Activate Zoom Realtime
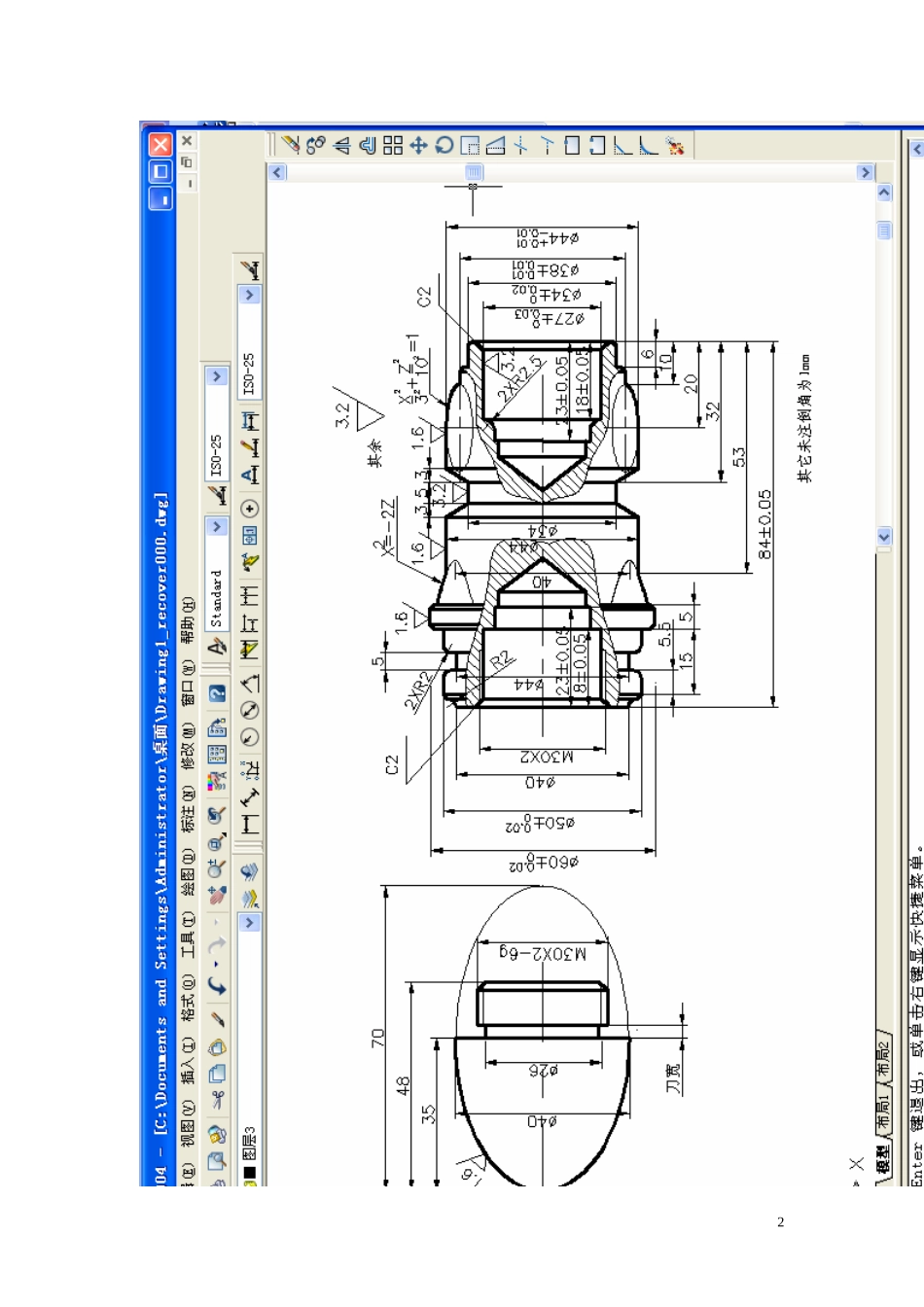 tap(217, 867)
